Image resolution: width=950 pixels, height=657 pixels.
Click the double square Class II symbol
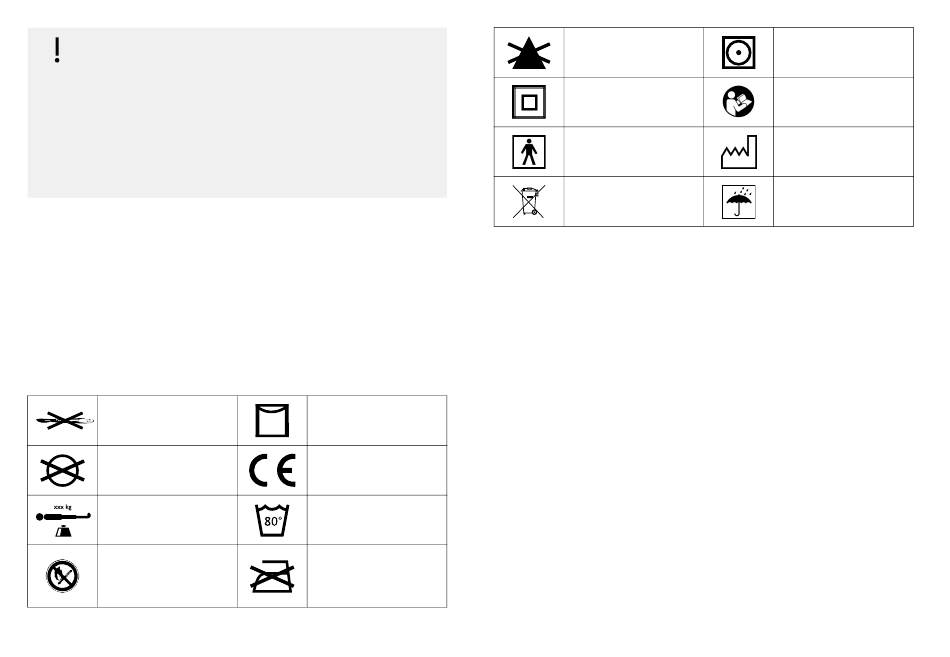528,102
